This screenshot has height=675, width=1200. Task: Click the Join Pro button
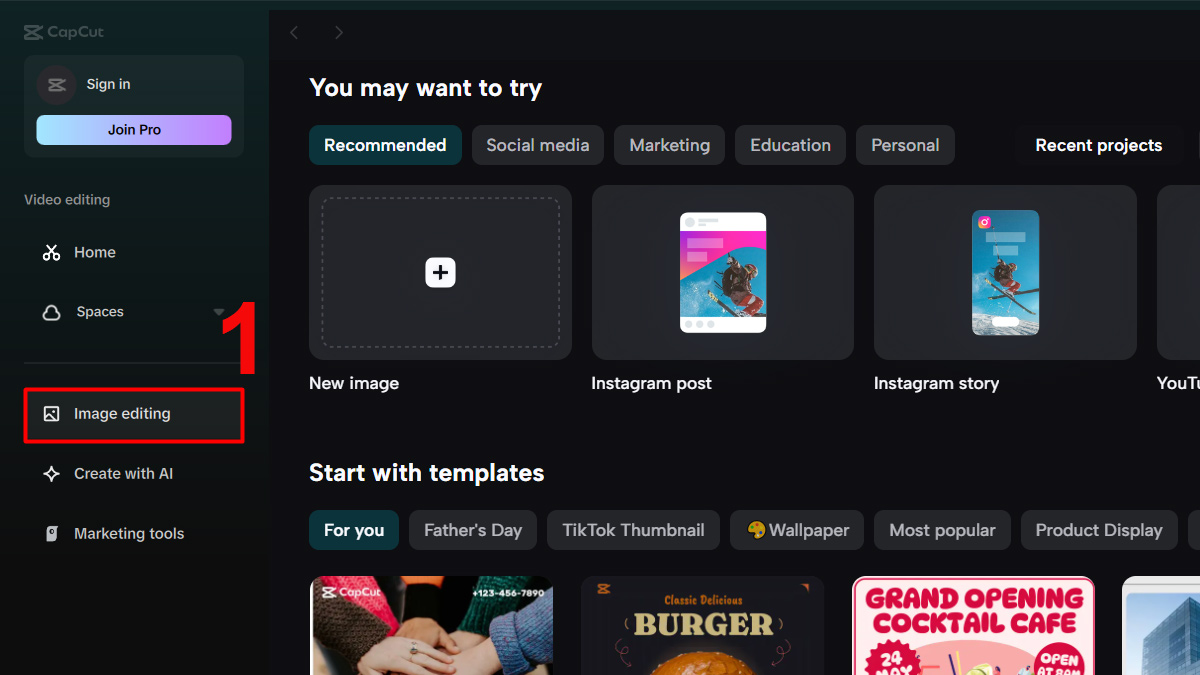pyautogui.click(x=134, y=130)
